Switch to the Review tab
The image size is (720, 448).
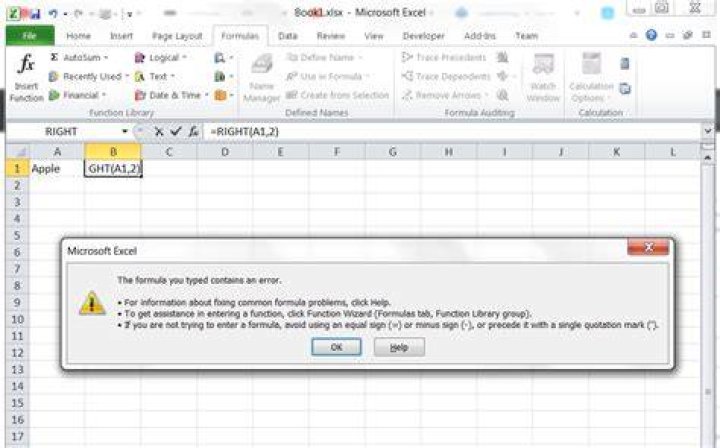coord(331,36)
